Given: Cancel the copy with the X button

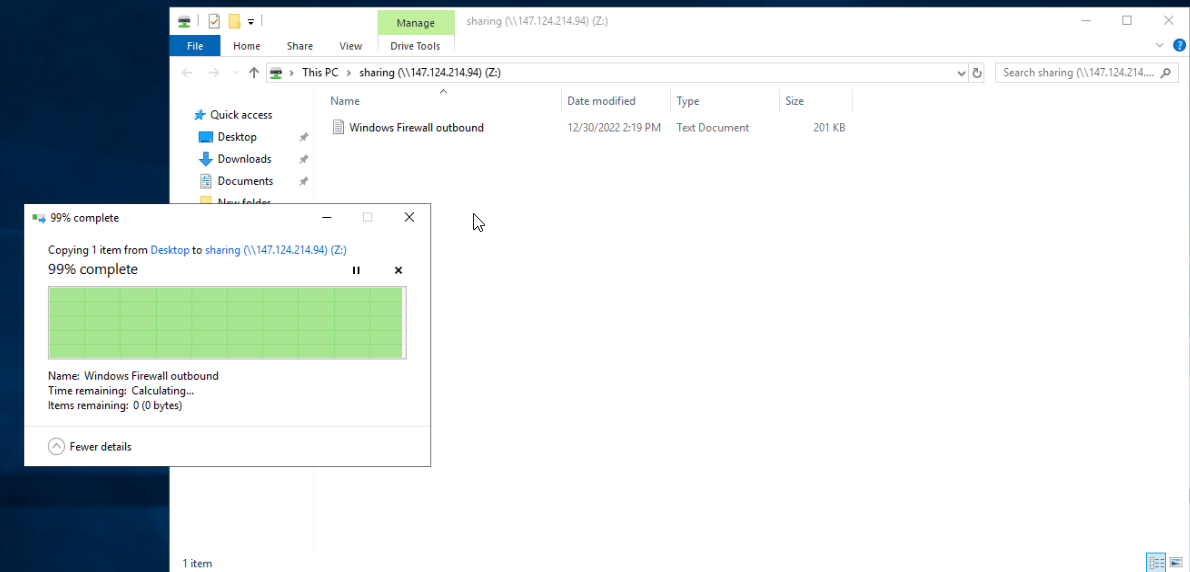Looking at the screenshot, I should click(x=398, y=270).
